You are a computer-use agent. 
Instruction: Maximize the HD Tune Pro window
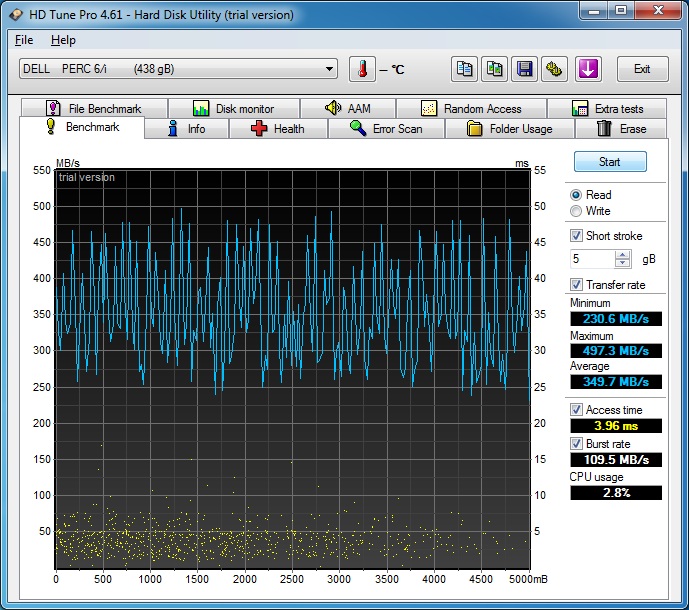pos(620,10)
